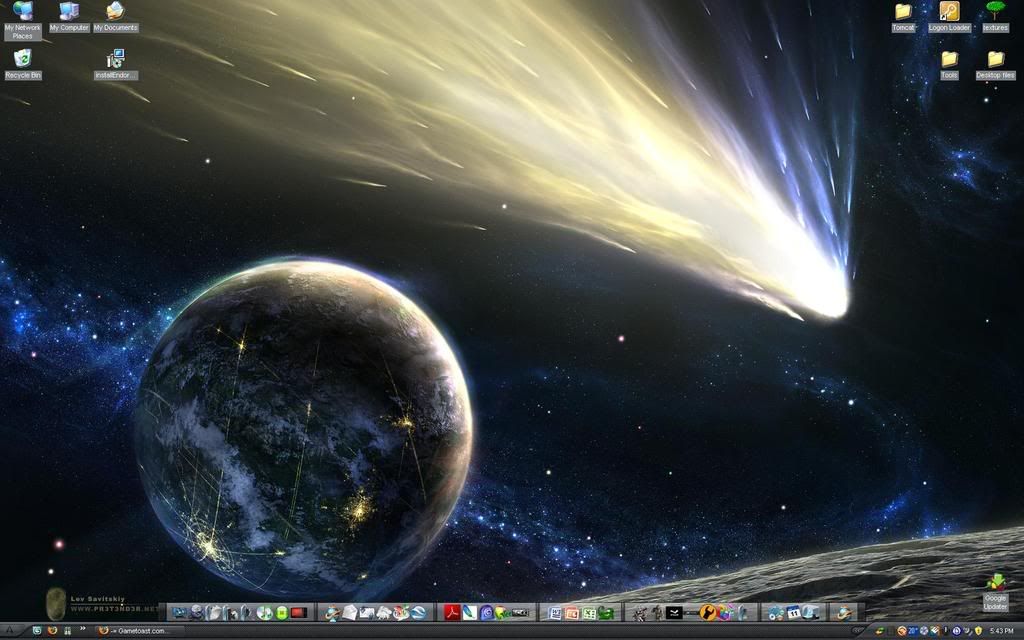
Task: Open Google Earth from the dock
Action: point(418,612)
